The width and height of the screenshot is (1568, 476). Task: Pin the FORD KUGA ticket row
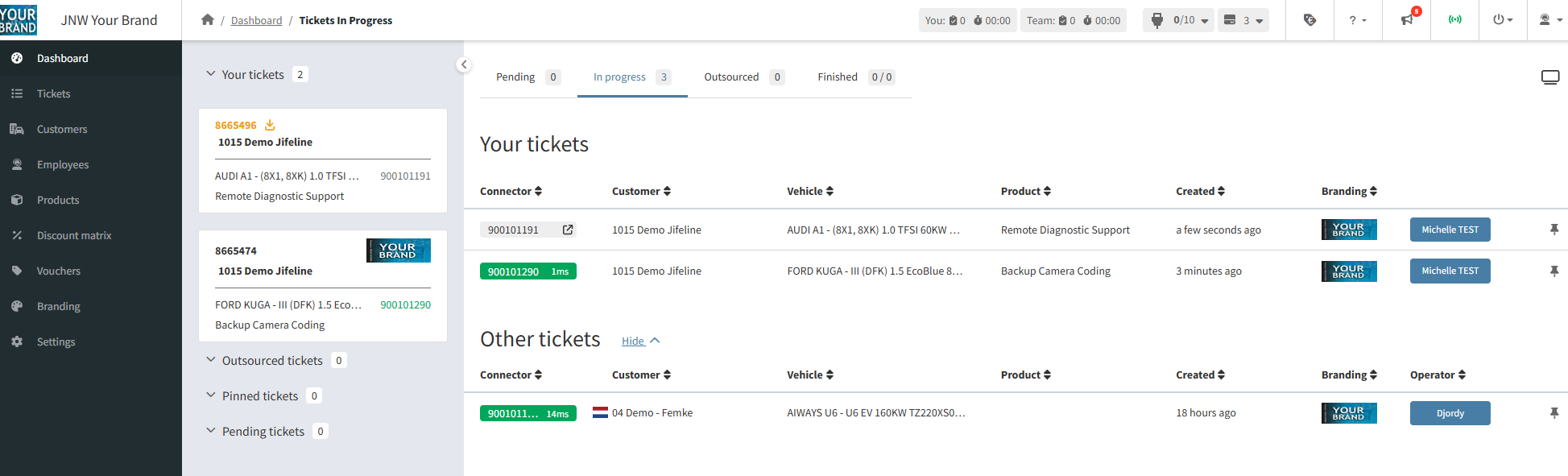click(1554, 271)
